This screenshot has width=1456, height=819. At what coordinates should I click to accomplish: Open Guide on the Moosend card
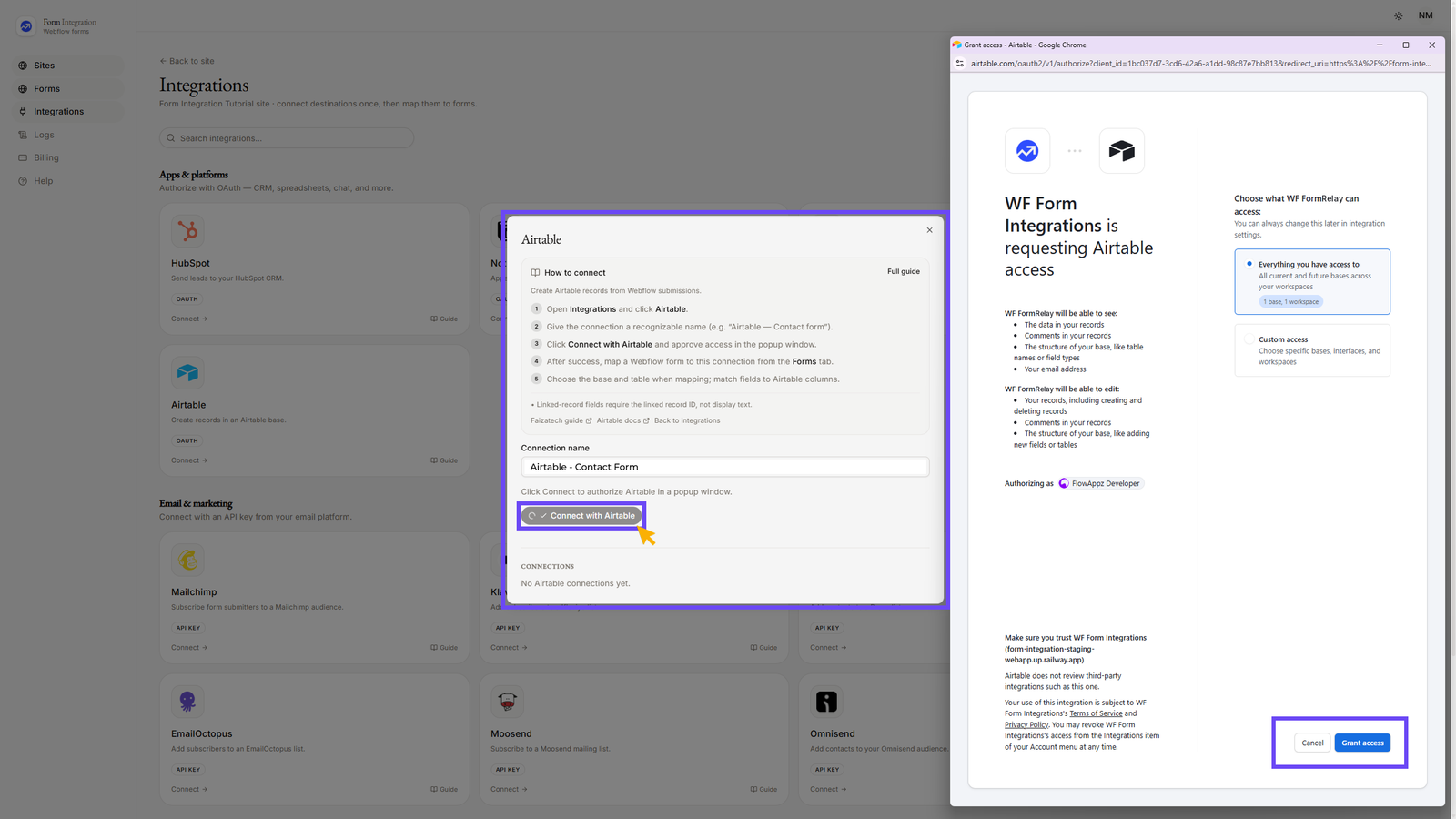click(x=763, y=790)
